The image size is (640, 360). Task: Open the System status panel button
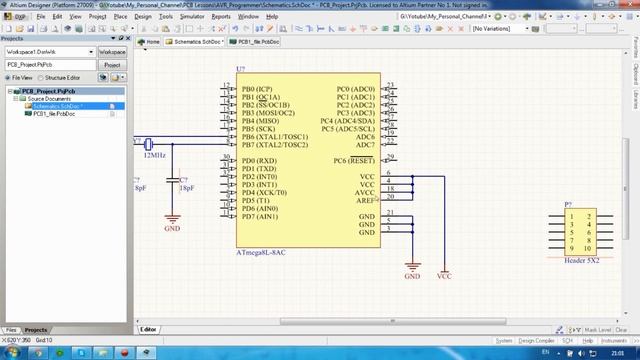pyautogui.click(x=504, y=340)
